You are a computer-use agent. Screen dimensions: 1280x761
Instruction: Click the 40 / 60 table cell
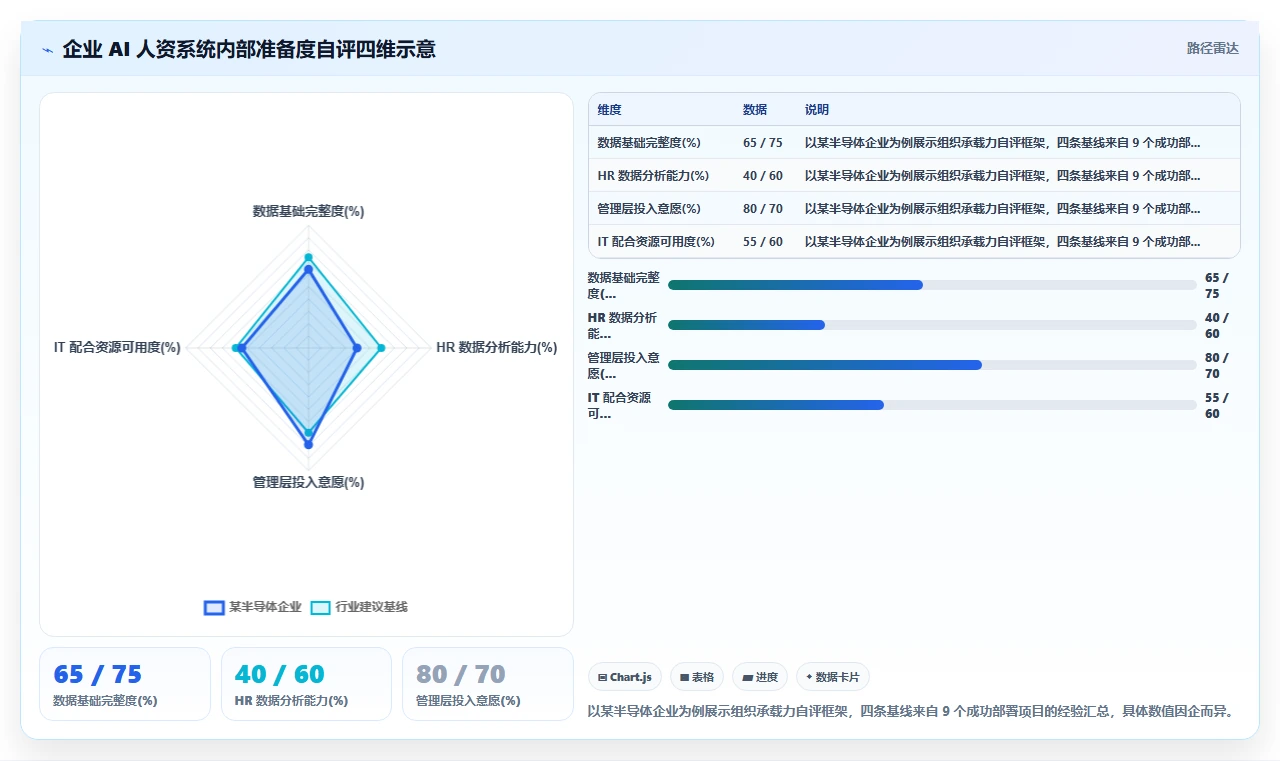pos(763,176)
